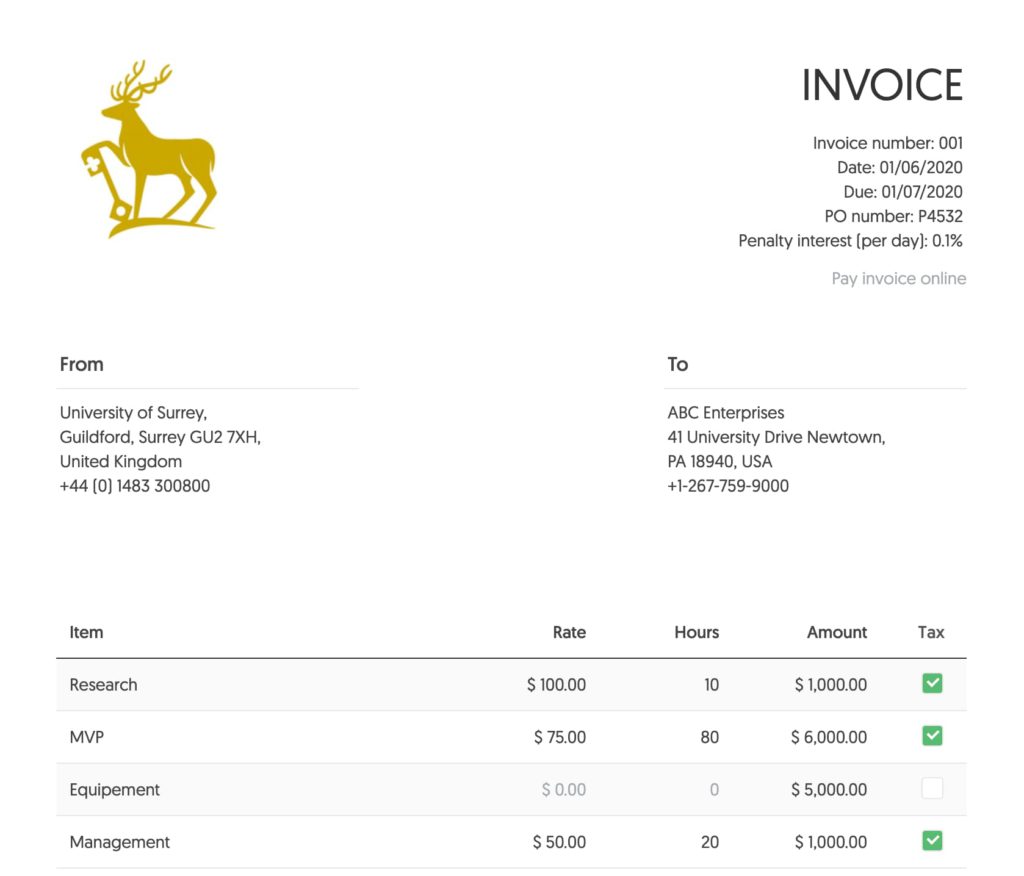Click the Item column header
Screen dimensions: 1024x876
pyautogui.click(x=86, y=632)
